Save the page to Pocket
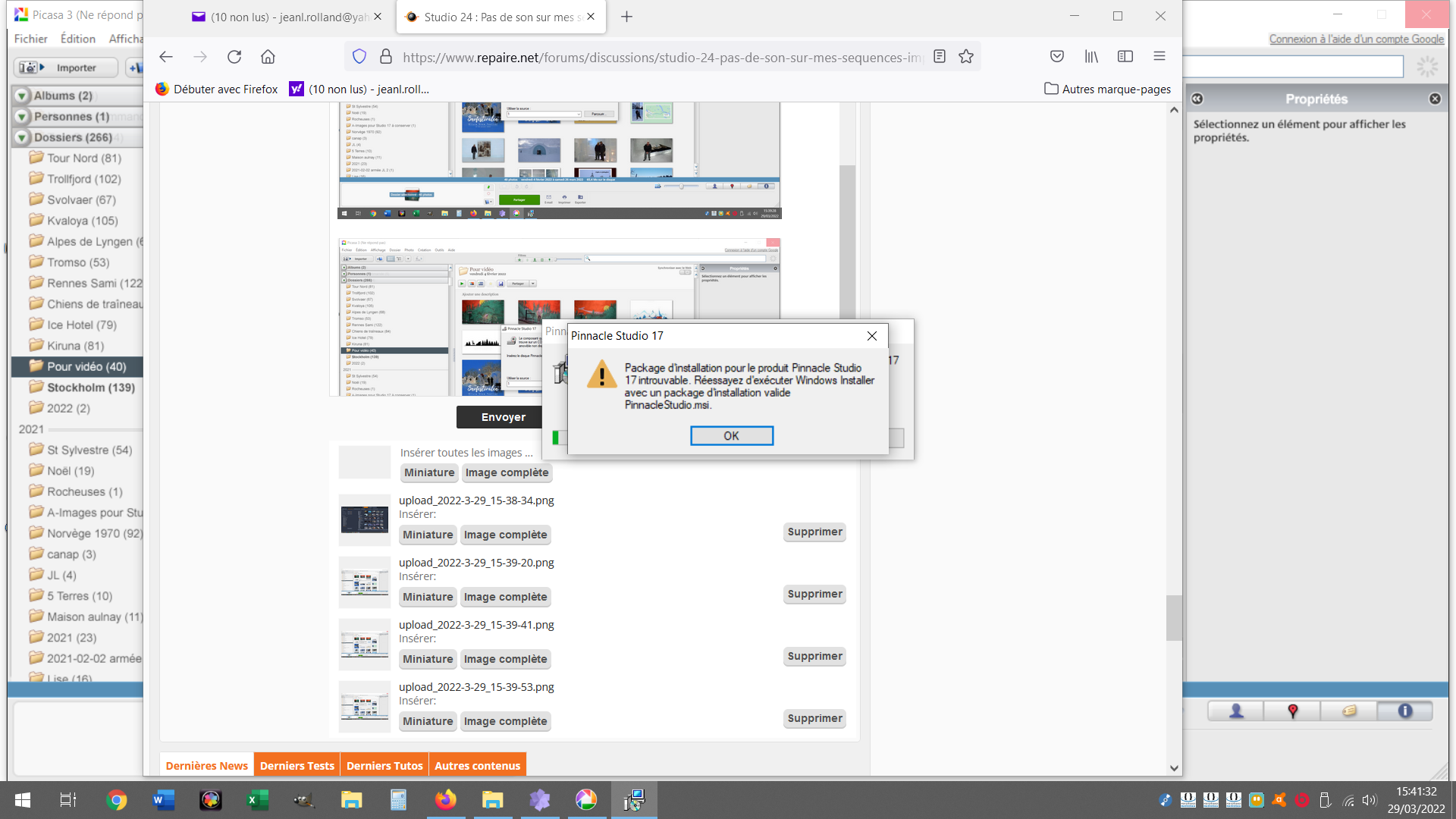Image resolution: width=1456 pixels, height=819 pixels. point(1057,56)
